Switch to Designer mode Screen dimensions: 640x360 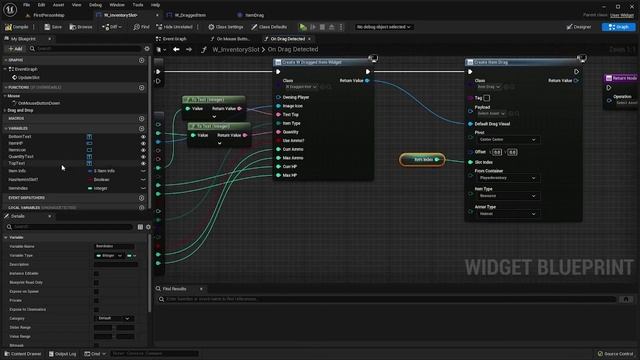coord(579,27)
